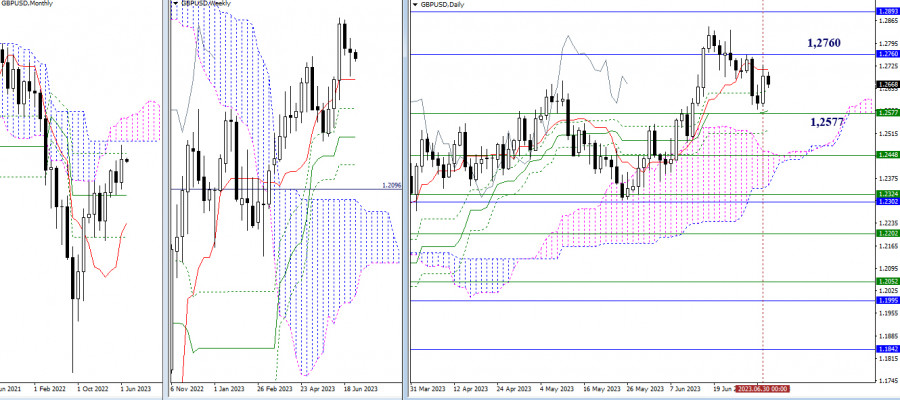
Task: Select the bold 1,2577 text annotation
Action: [x=827, y=121]
